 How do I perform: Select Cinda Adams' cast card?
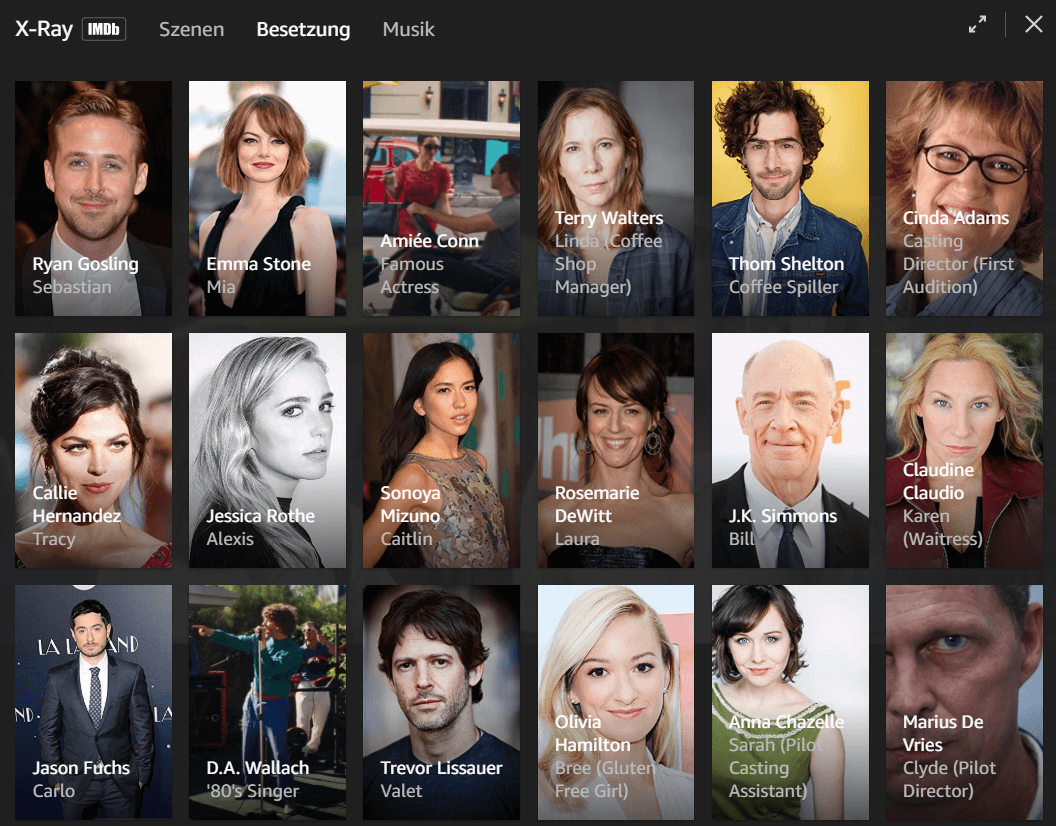click(x=964, y=199)
